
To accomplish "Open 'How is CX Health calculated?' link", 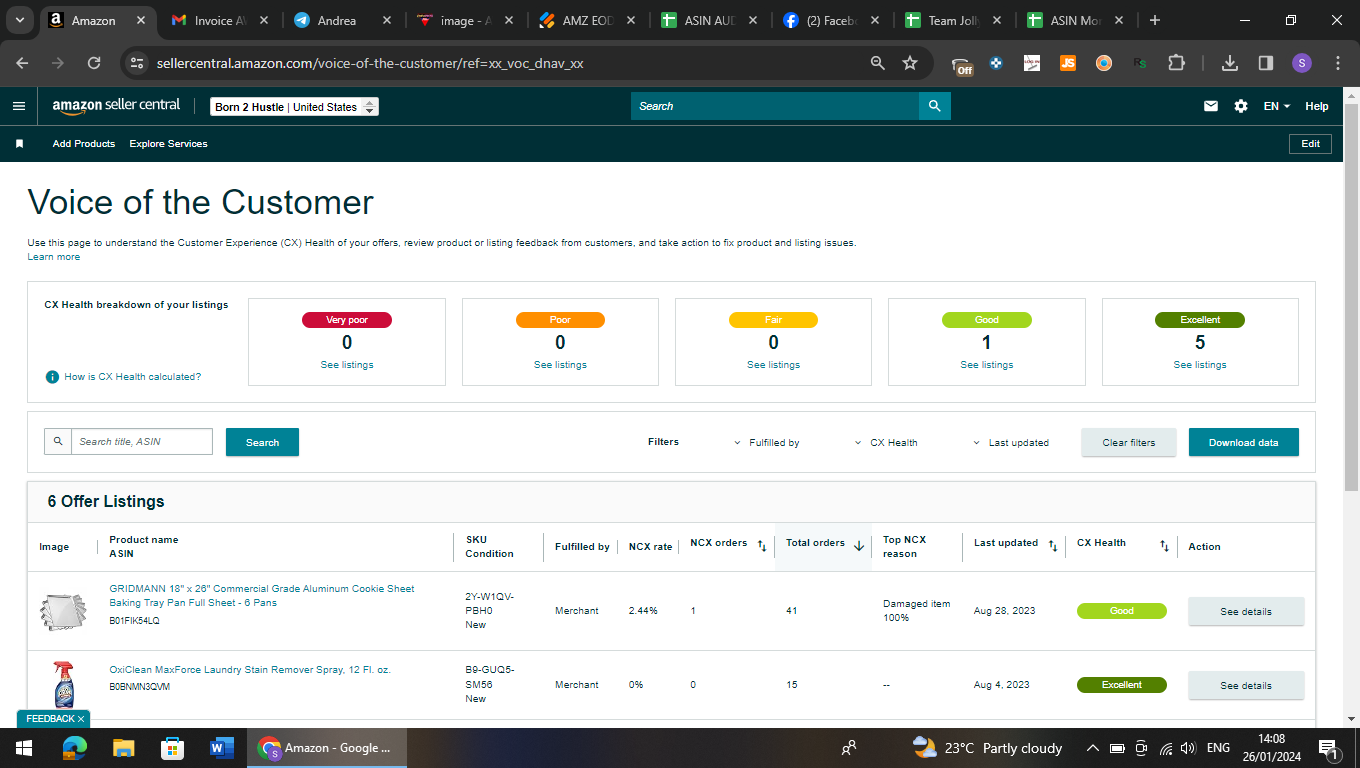I will pos(133,377).
